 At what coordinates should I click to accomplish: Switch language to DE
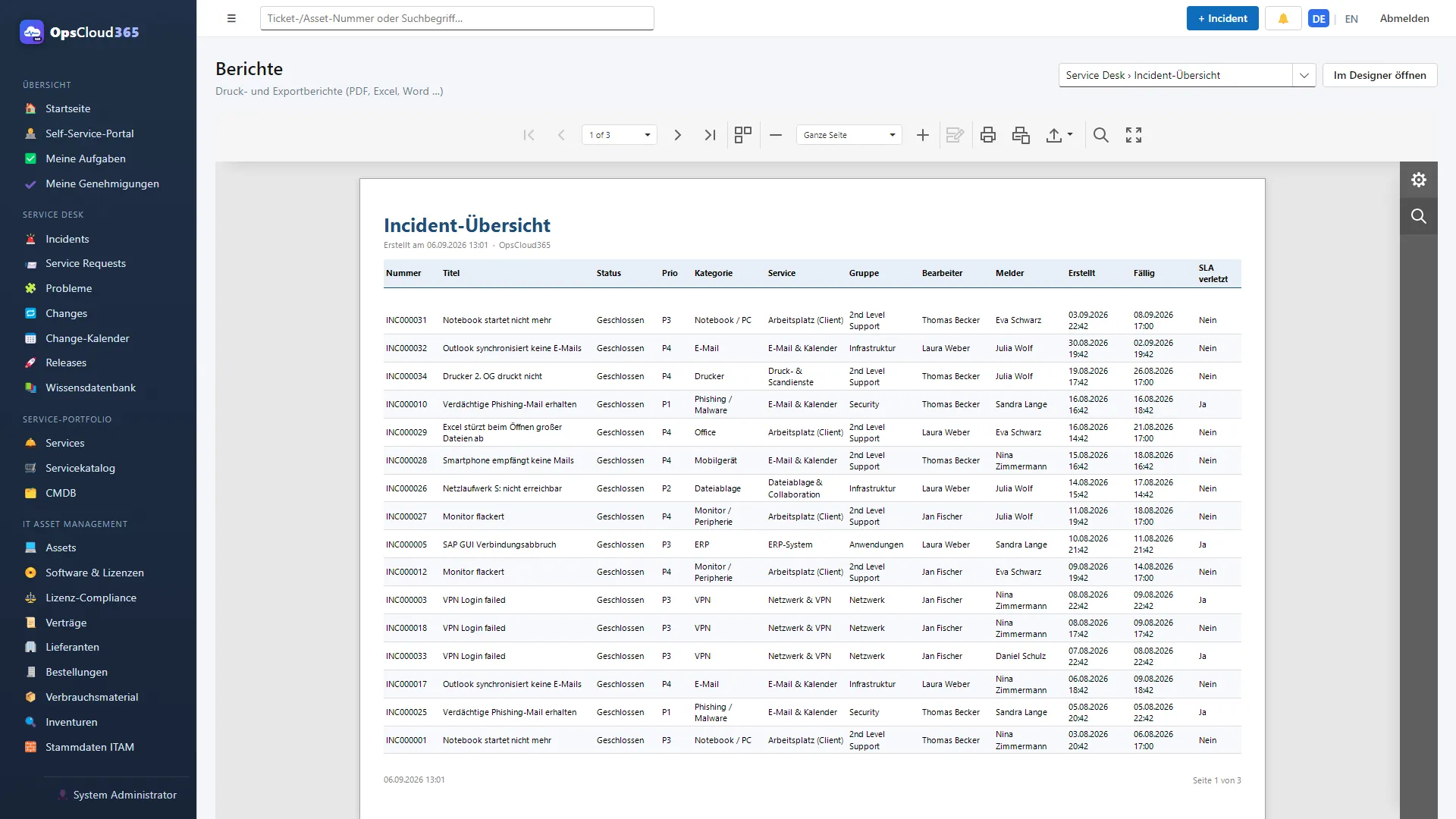click(x=1319, y=19)
